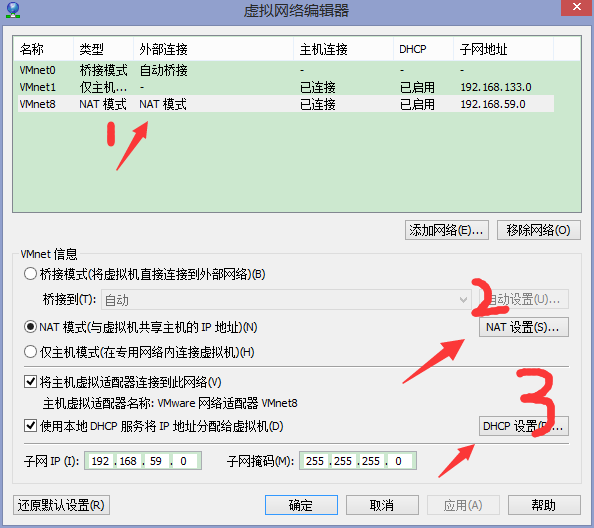This screenshot has height=528, width=594.
Task: Sort by the 外部连接 column header
Action: (213, 49)
